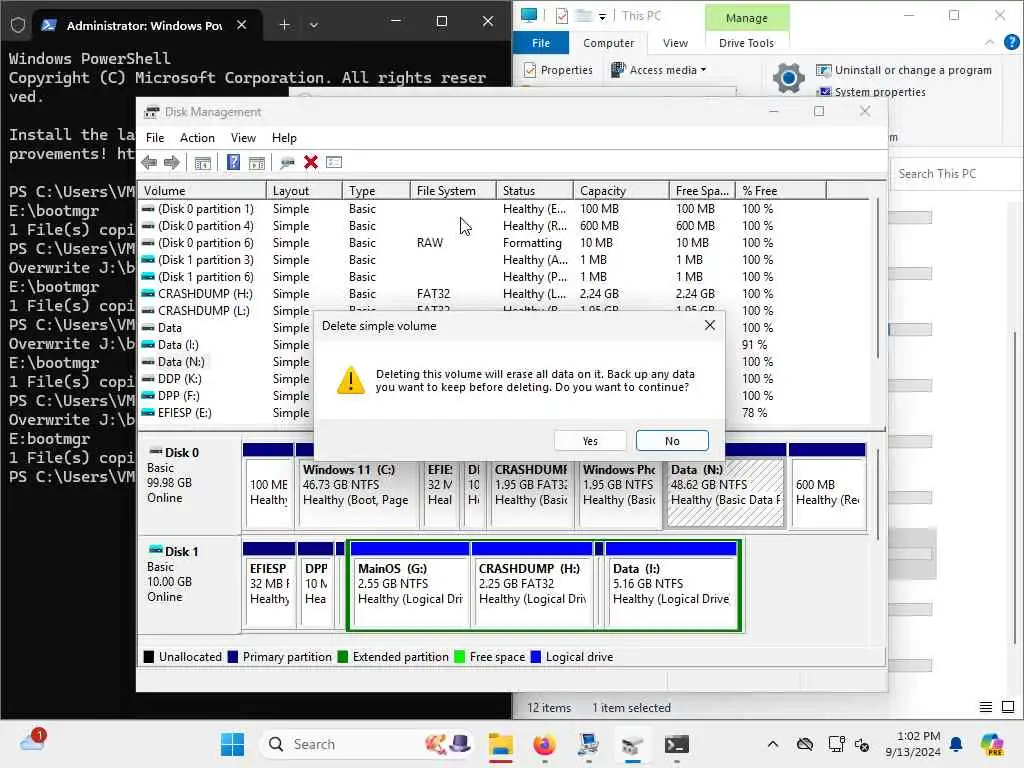Click the yellow warning icon in the dialog
This screenshot has height=768, width=1024.
[351, 380]
